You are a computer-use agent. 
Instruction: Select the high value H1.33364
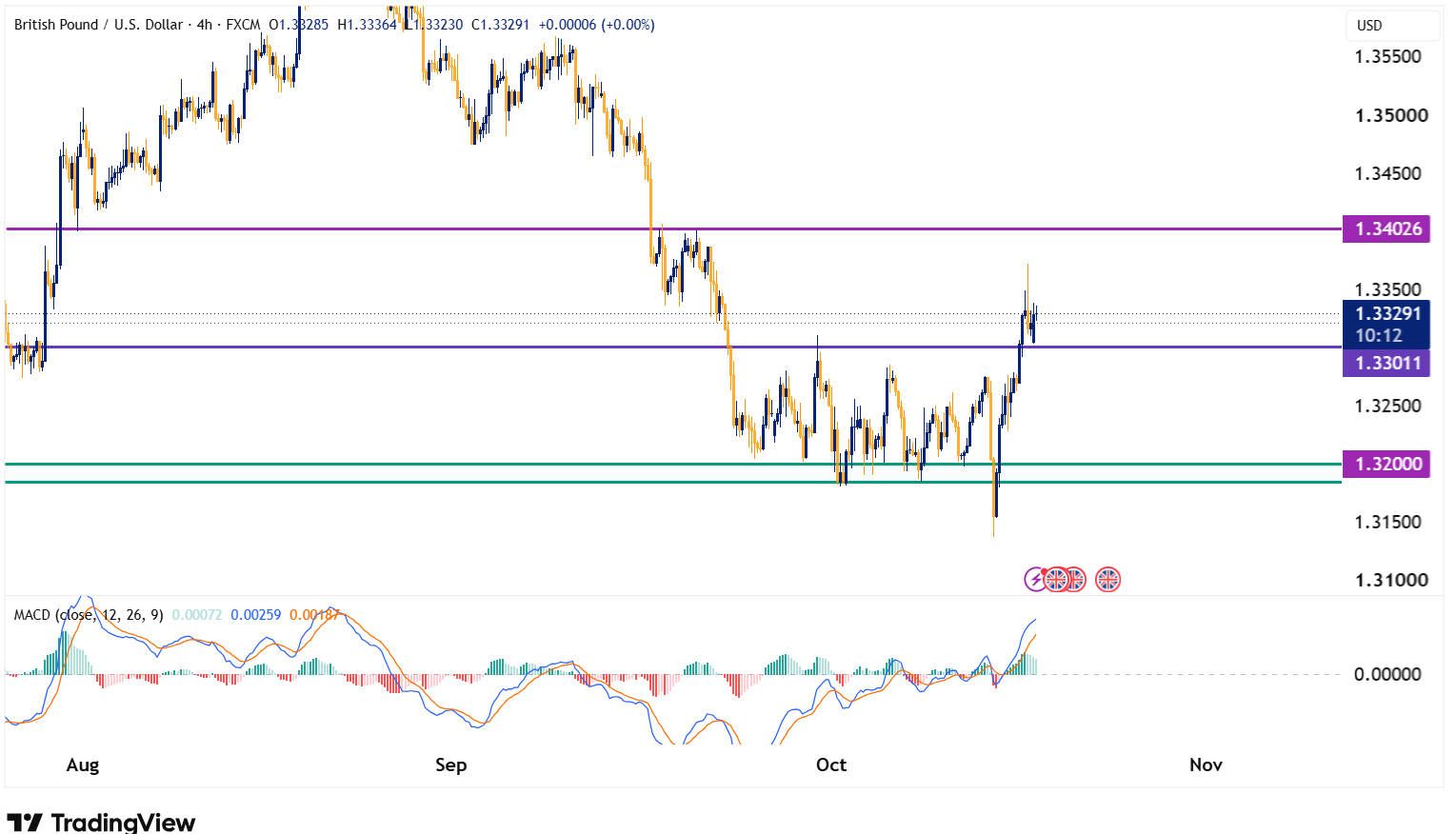point(367,25)
